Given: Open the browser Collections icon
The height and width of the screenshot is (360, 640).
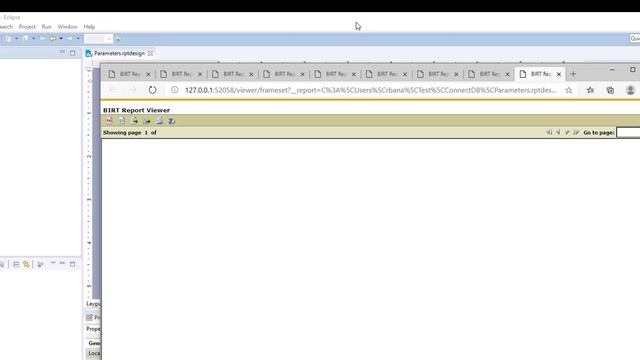Looking at the screenshot, I should tap(610, 90).
